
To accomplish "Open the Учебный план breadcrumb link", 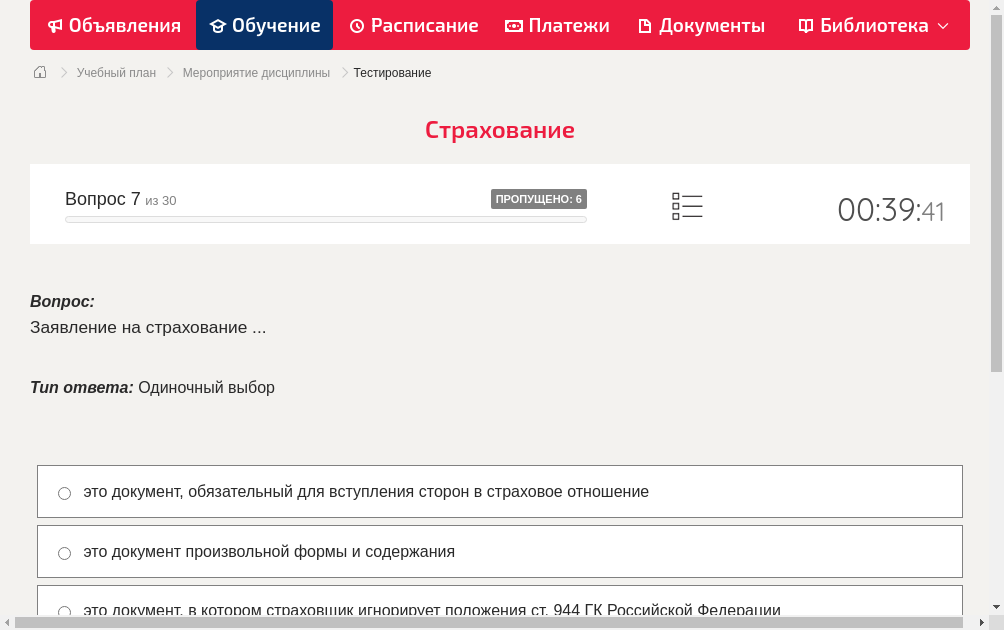I will coord(116,72).
